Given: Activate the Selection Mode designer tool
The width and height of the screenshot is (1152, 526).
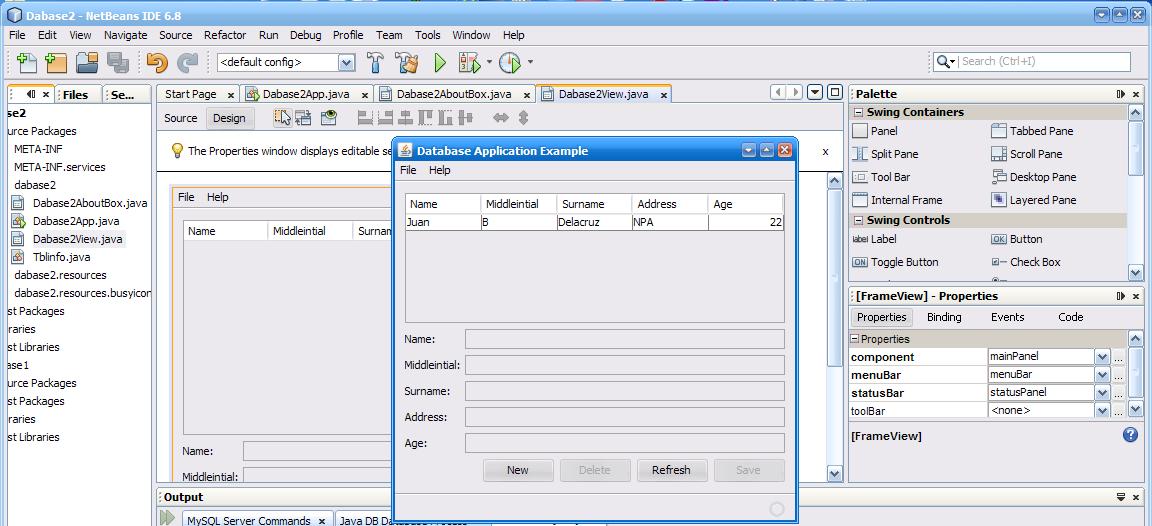Looking at the screenshot, I should (282, 118).
